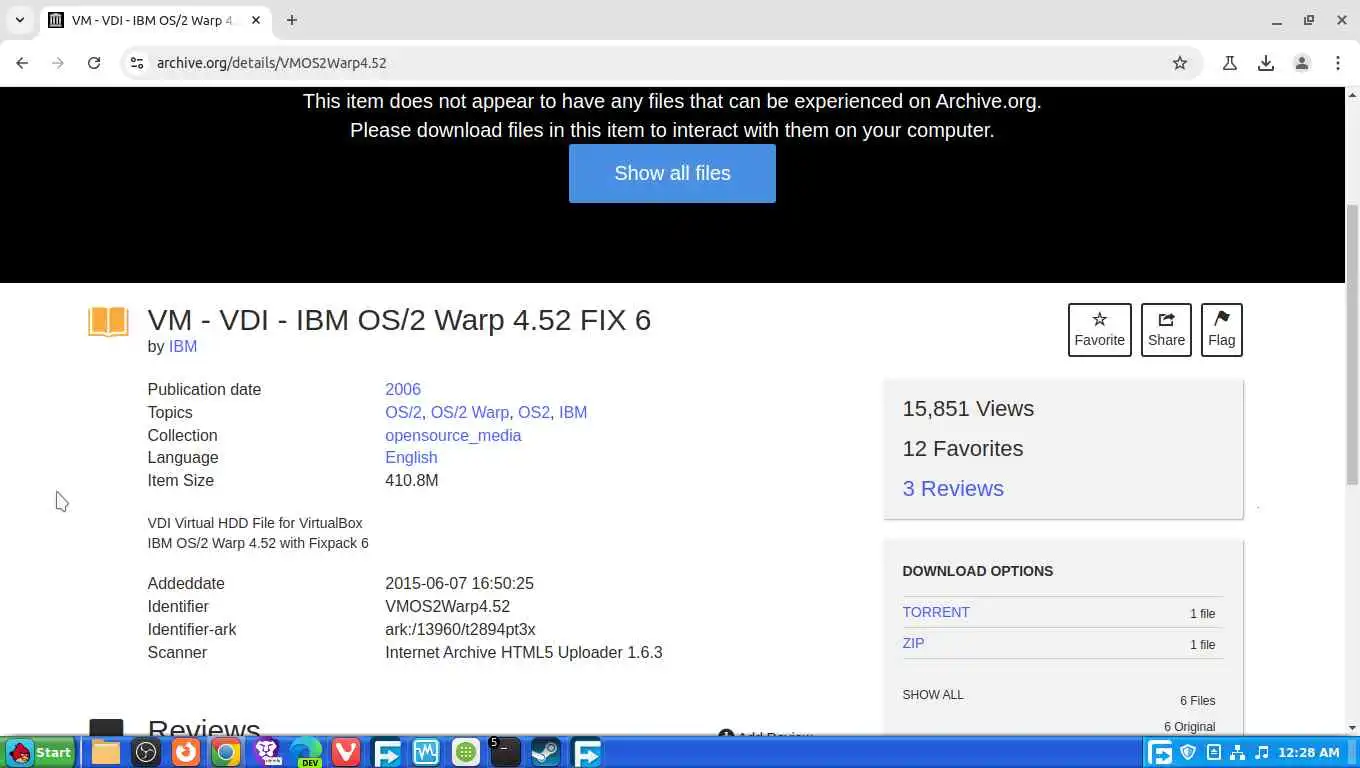Screen dimensions: 1360x768
Task: Click the Addeddate value 2015-06-07 16:50:25
Action: 459,583
